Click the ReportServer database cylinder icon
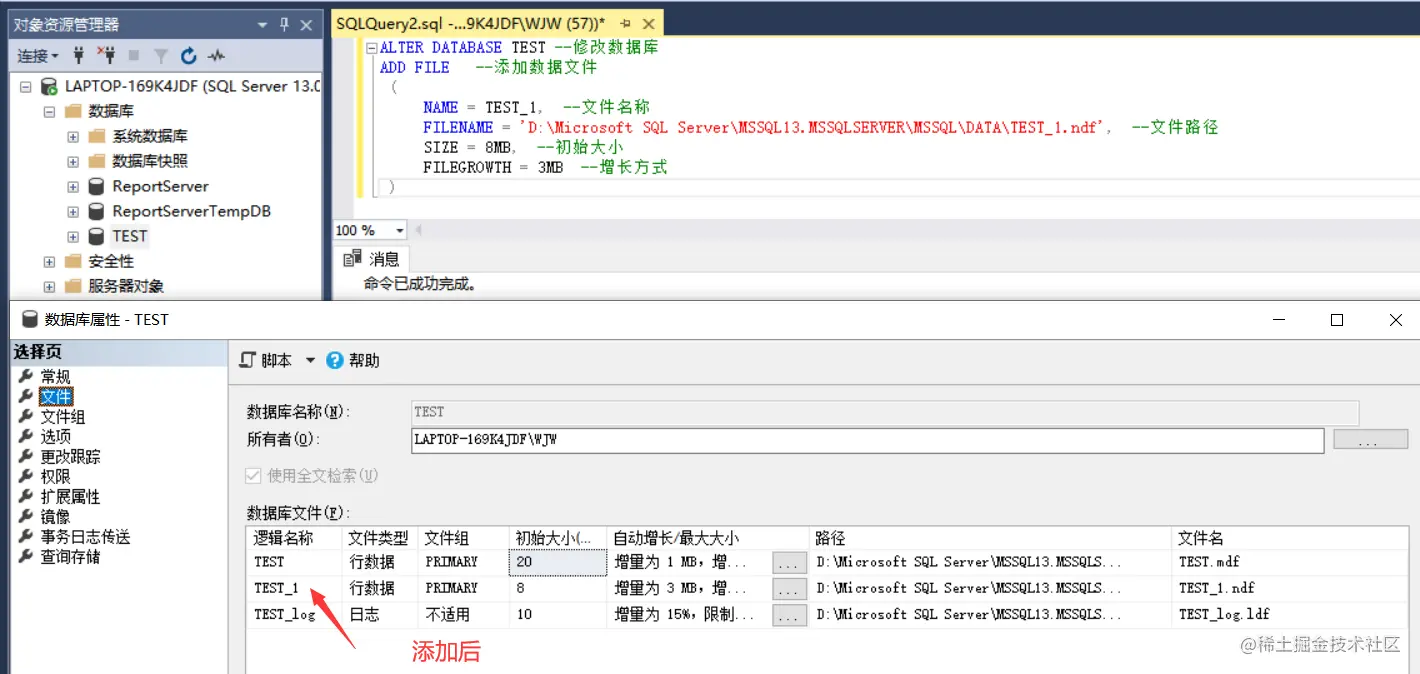The height and width of the screenshot is (674, 1420). (96, 186)
